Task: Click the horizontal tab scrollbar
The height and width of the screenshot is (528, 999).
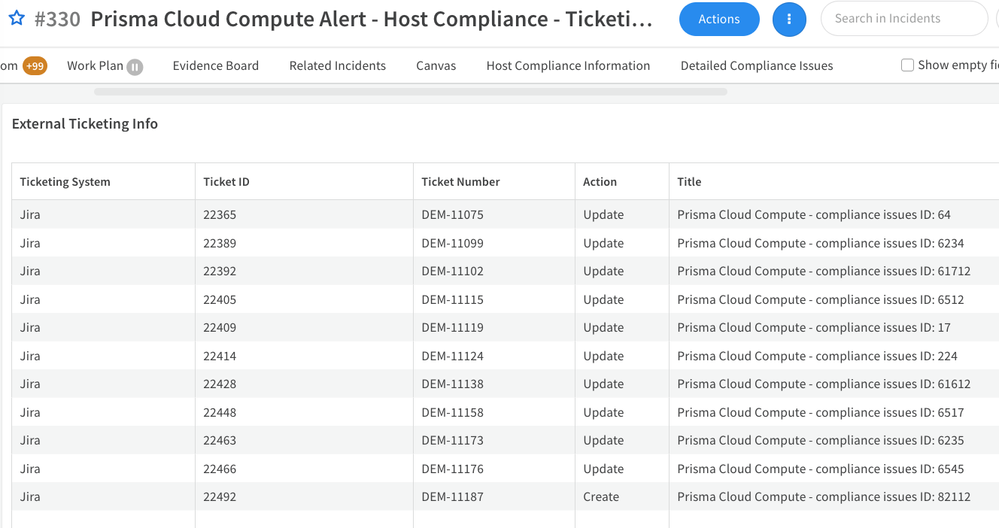Action: pos(410,91)
